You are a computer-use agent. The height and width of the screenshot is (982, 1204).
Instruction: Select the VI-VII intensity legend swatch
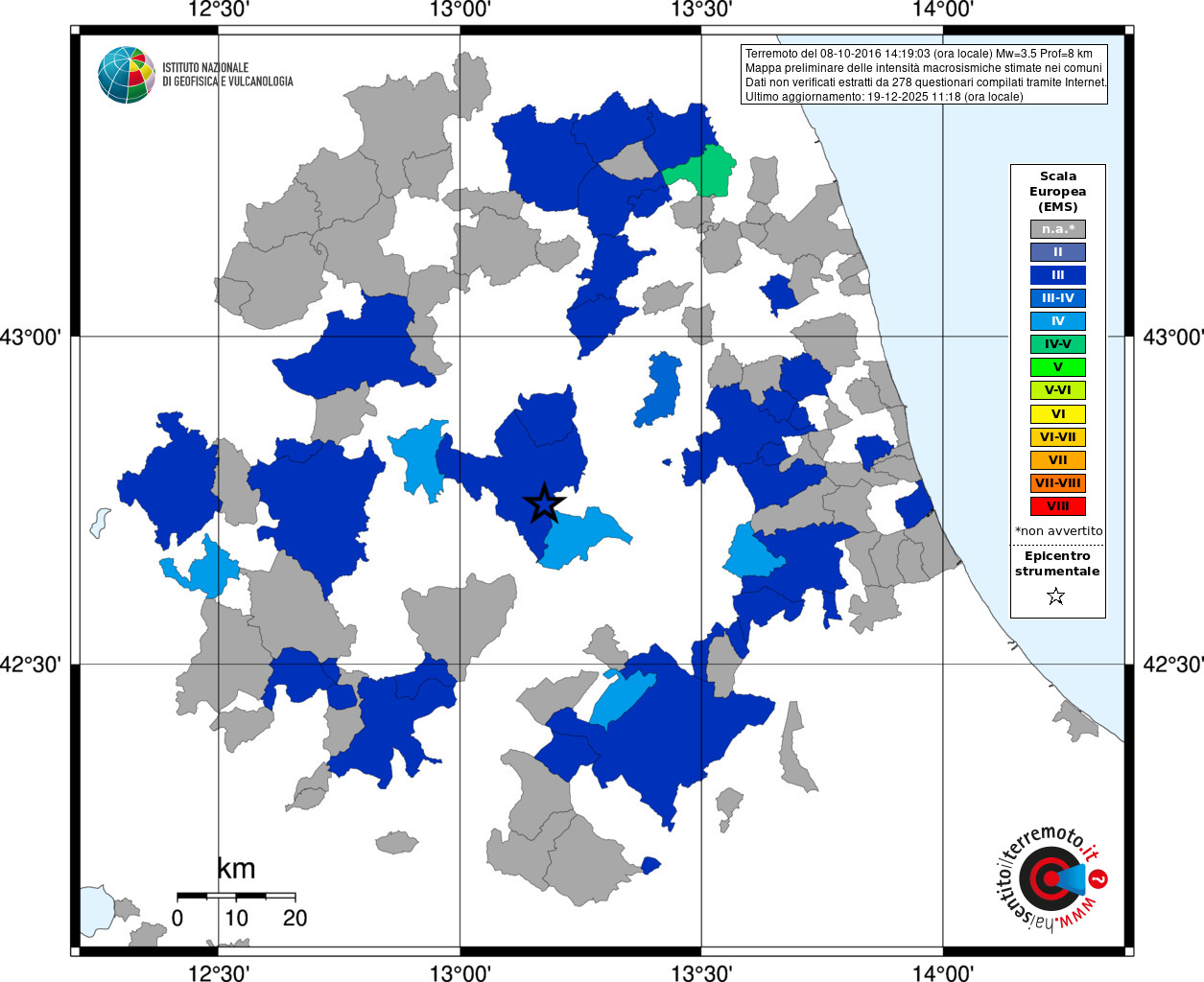[x=1057, y=437]
